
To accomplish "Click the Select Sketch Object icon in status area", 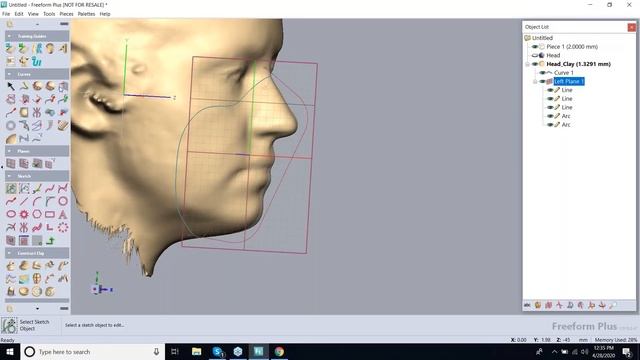I will (x=9, y=325).
